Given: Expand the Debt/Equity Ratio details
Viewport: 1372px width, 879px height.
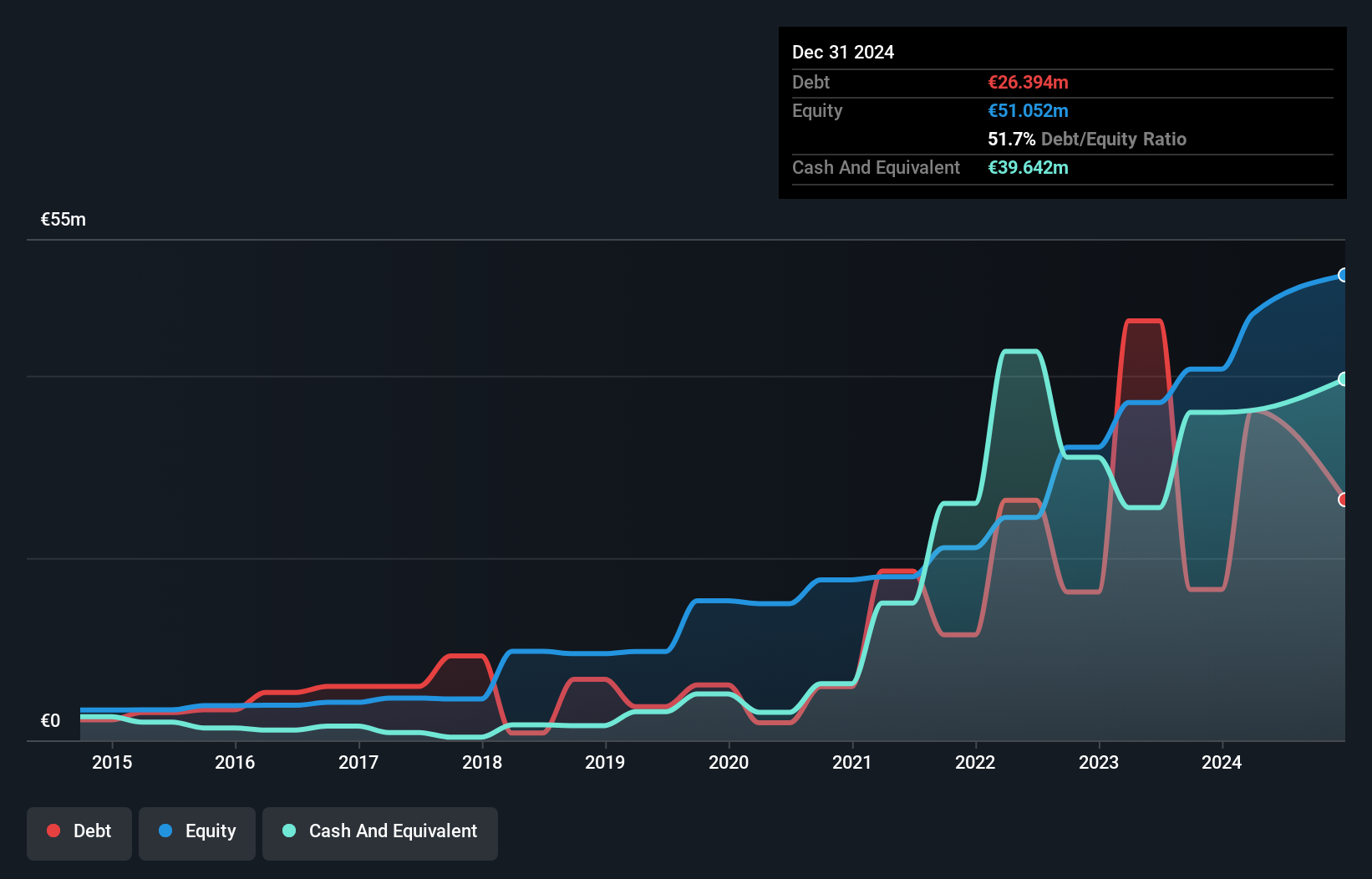Looking at the screenshot, I should [x=1087, y=139].
